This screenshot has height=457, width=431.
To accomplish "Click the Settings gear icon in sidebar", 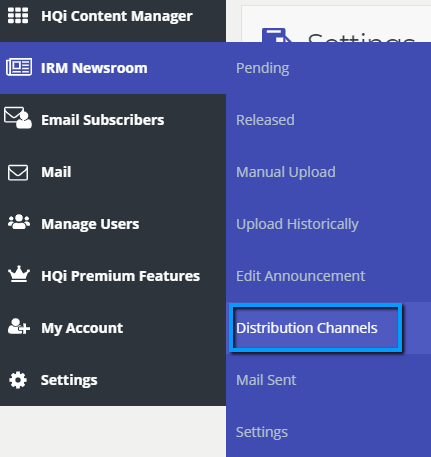I will (18, 380).
